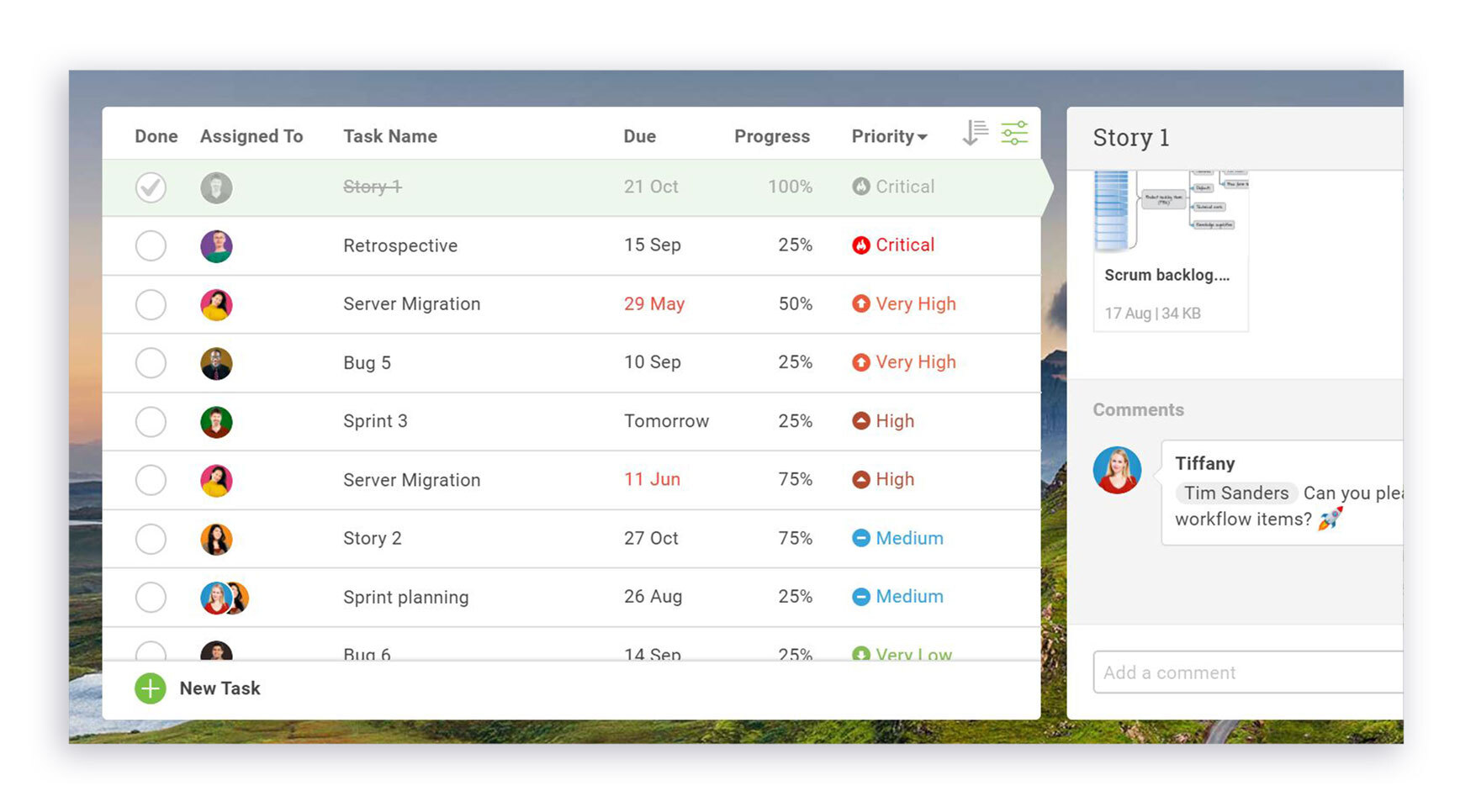Click assignee avatar for Server Migration due 29 May
The width and height of the screenshot is (1476, 812).
pyautogui.click(x=216, y=305)
